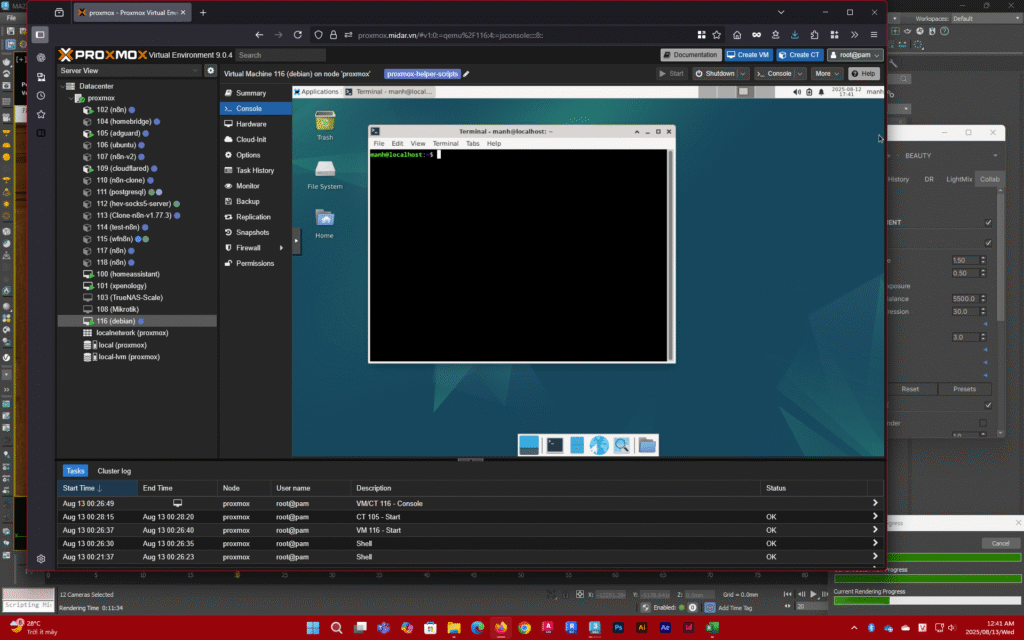
Task: Collapse the Datacenter tree node
Action: click(63, 87)
